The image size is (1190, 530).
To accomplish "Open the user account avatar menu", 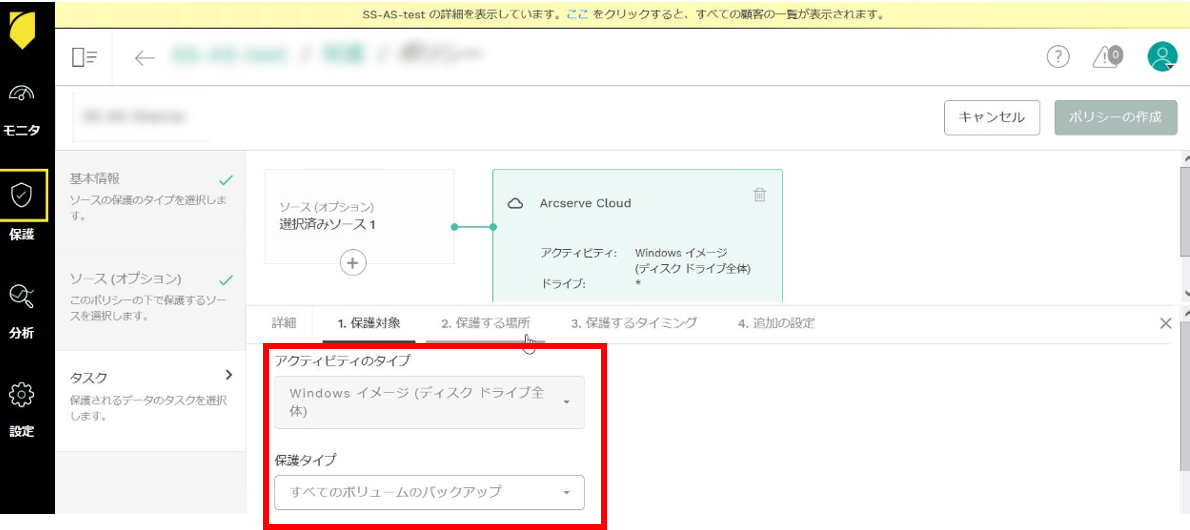I will tap(1162, 57).
